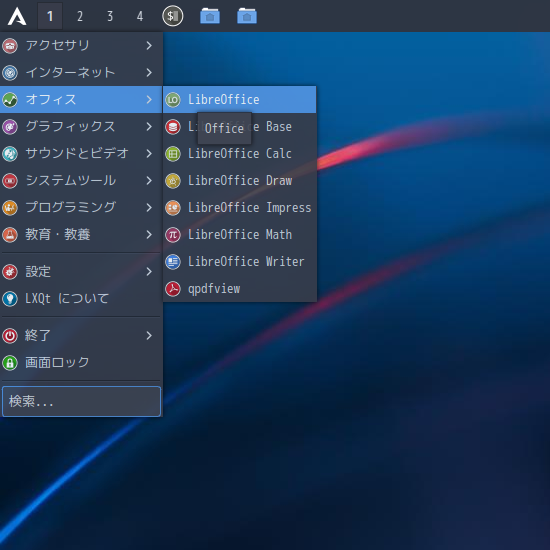Launch LibreOffice Impress

[x=240, y=208]
